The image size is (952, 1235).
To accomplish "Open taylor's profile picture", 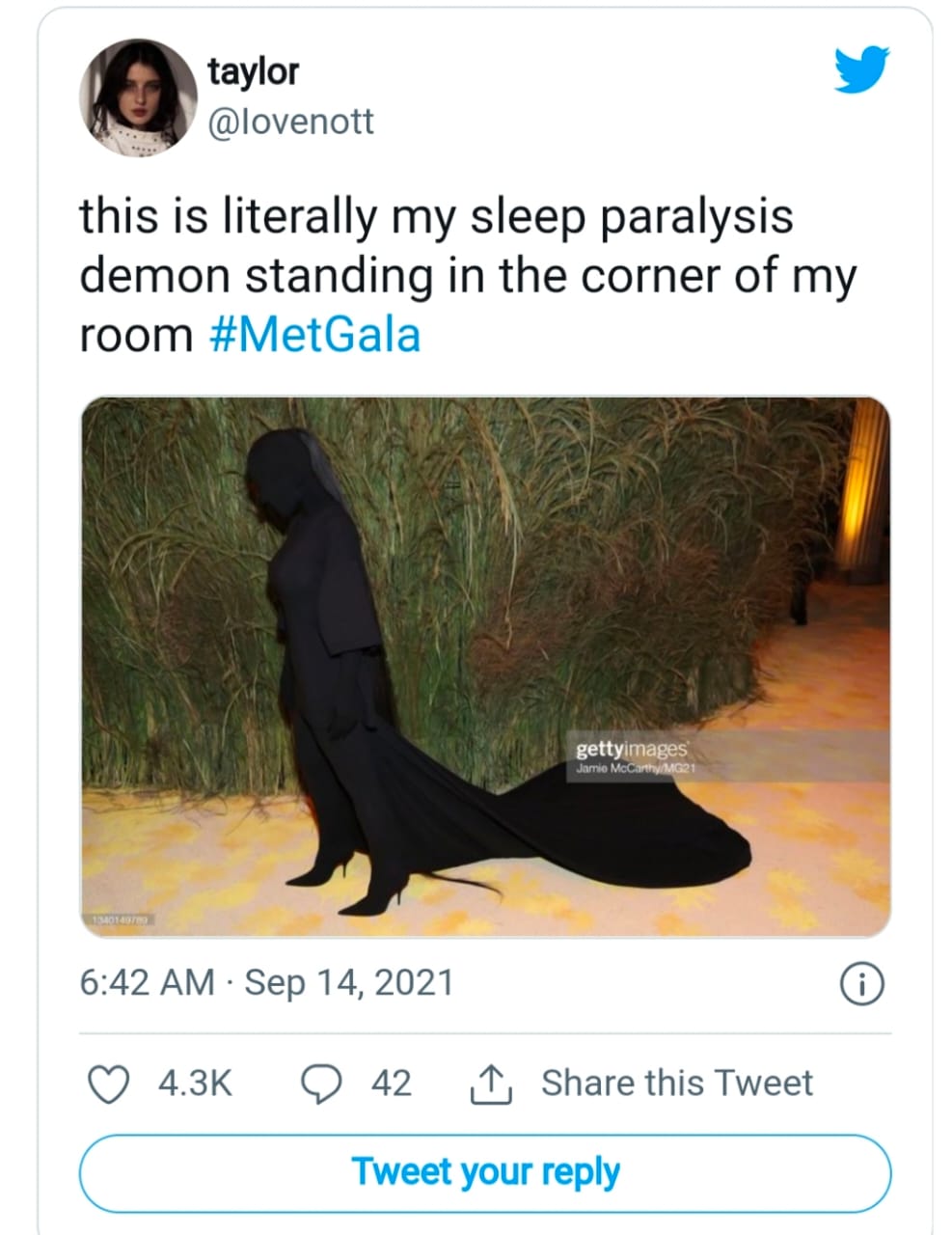I will [x=138, y=98].
